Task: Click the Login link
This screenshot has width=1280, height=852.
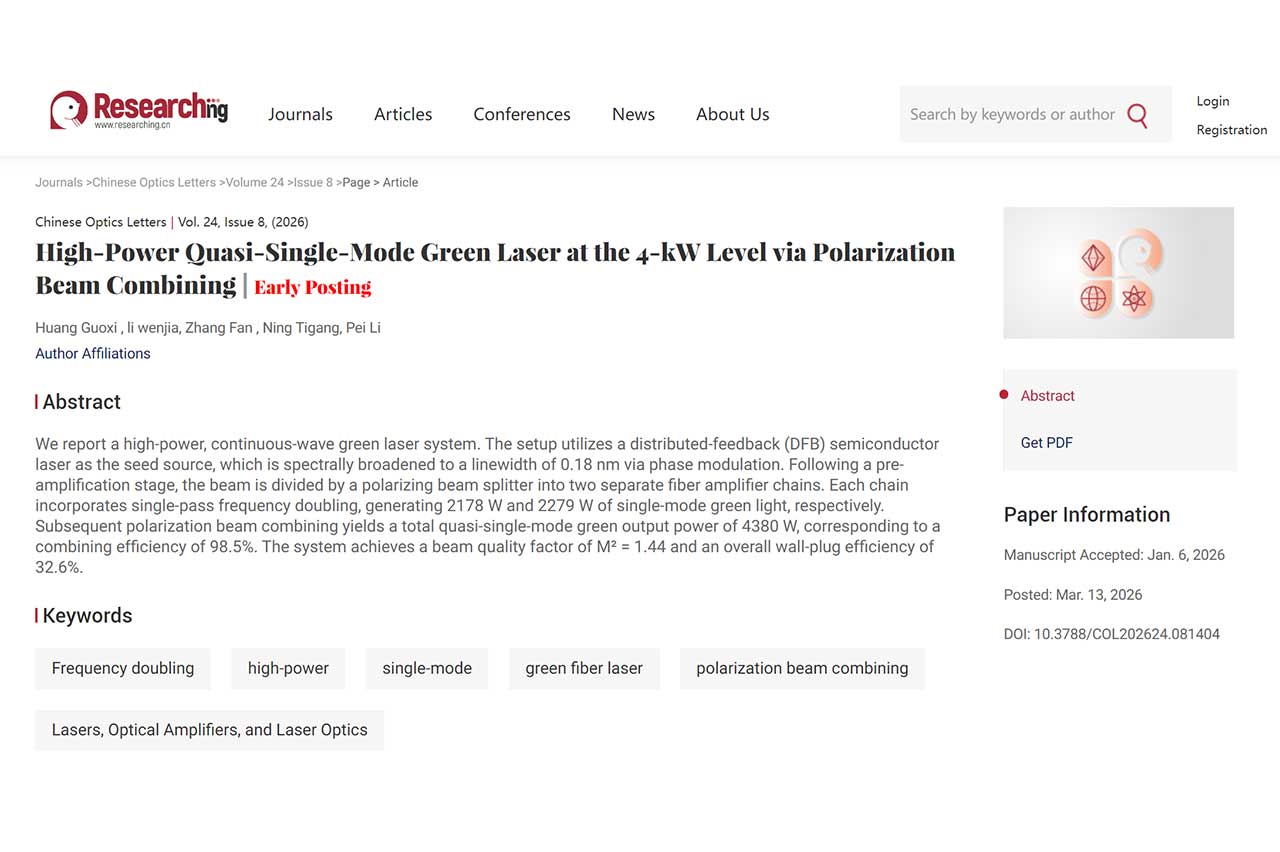Action: pos(1212,101)
